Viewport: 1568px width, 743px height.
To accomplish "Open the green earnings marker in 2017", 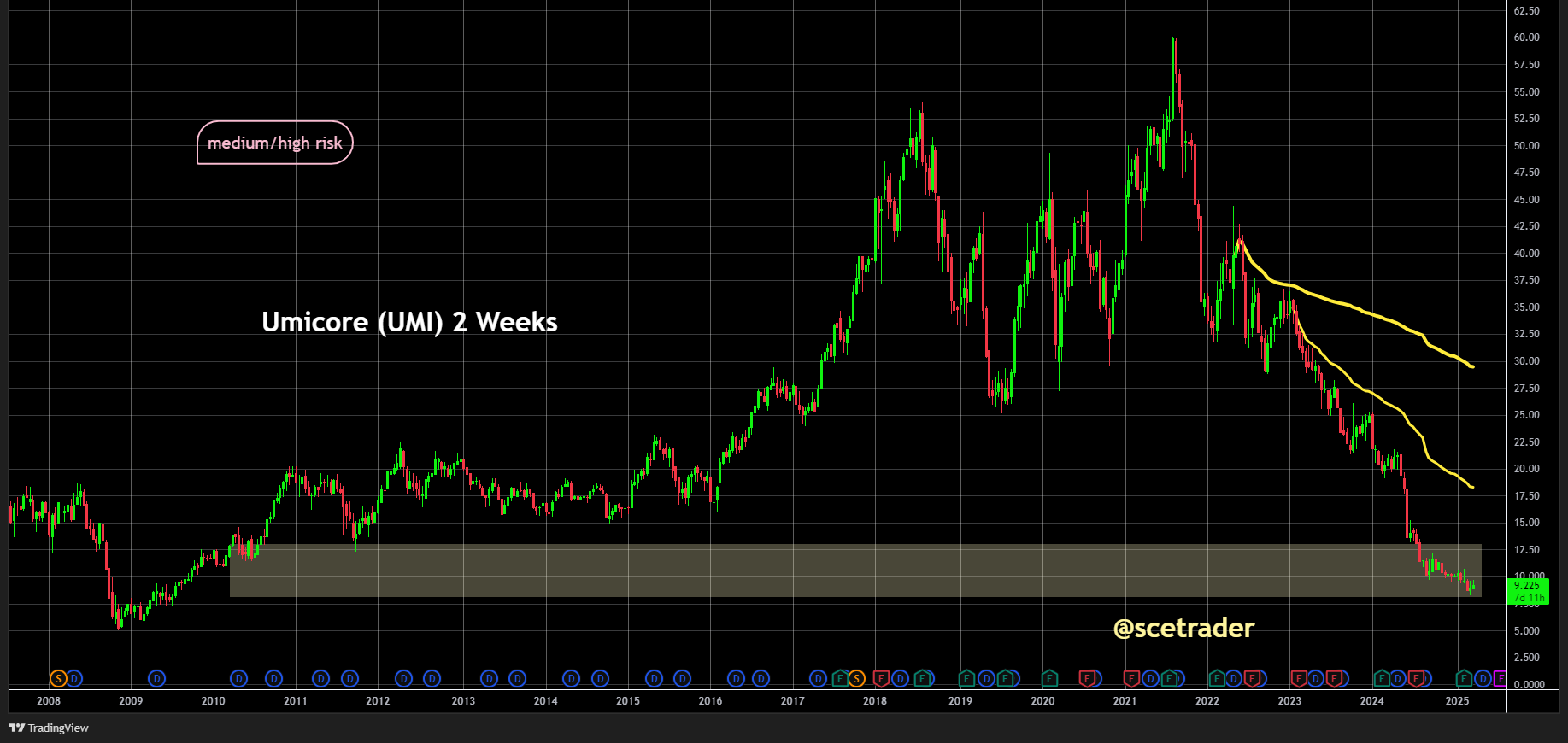I will point(840,679).
